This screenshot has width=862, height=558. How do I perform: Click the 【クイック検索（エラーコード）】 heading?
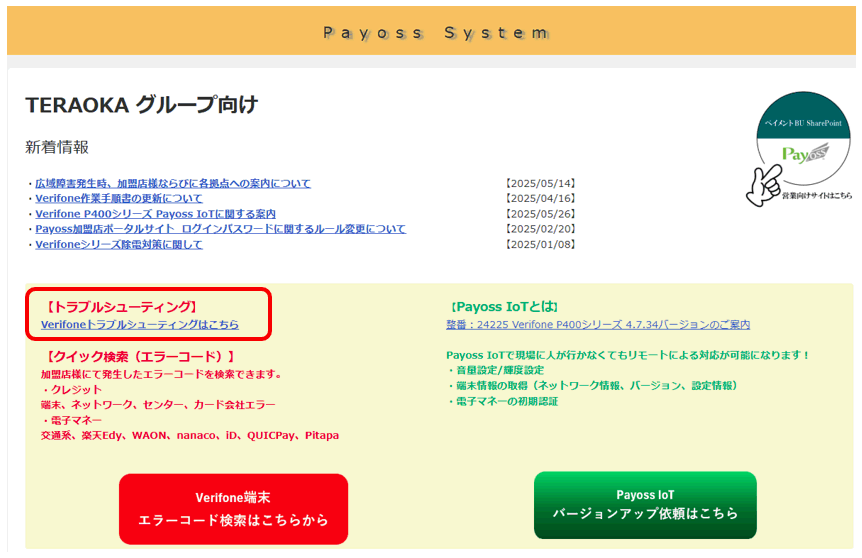click(x=140, y=357)
